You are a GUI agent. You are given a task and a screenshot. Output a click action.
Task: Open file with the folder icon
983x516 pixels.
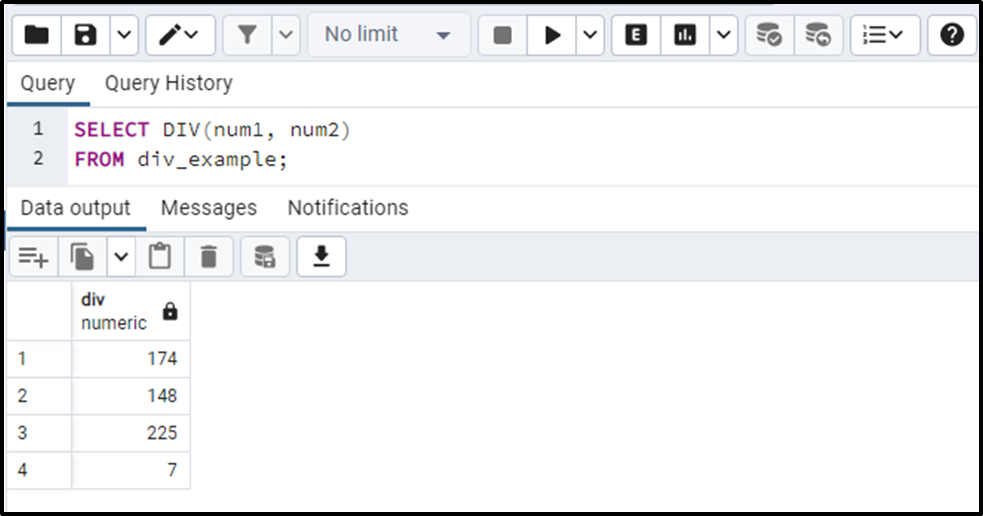tap(36, 35)
